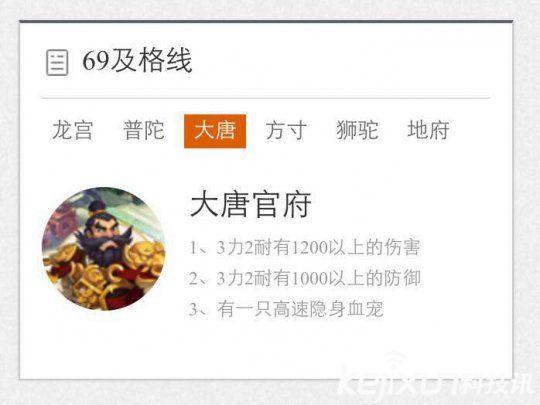Click the signal icon above the watermark
This screenshot has width=540, height=405.
click(x=393, y=362)
